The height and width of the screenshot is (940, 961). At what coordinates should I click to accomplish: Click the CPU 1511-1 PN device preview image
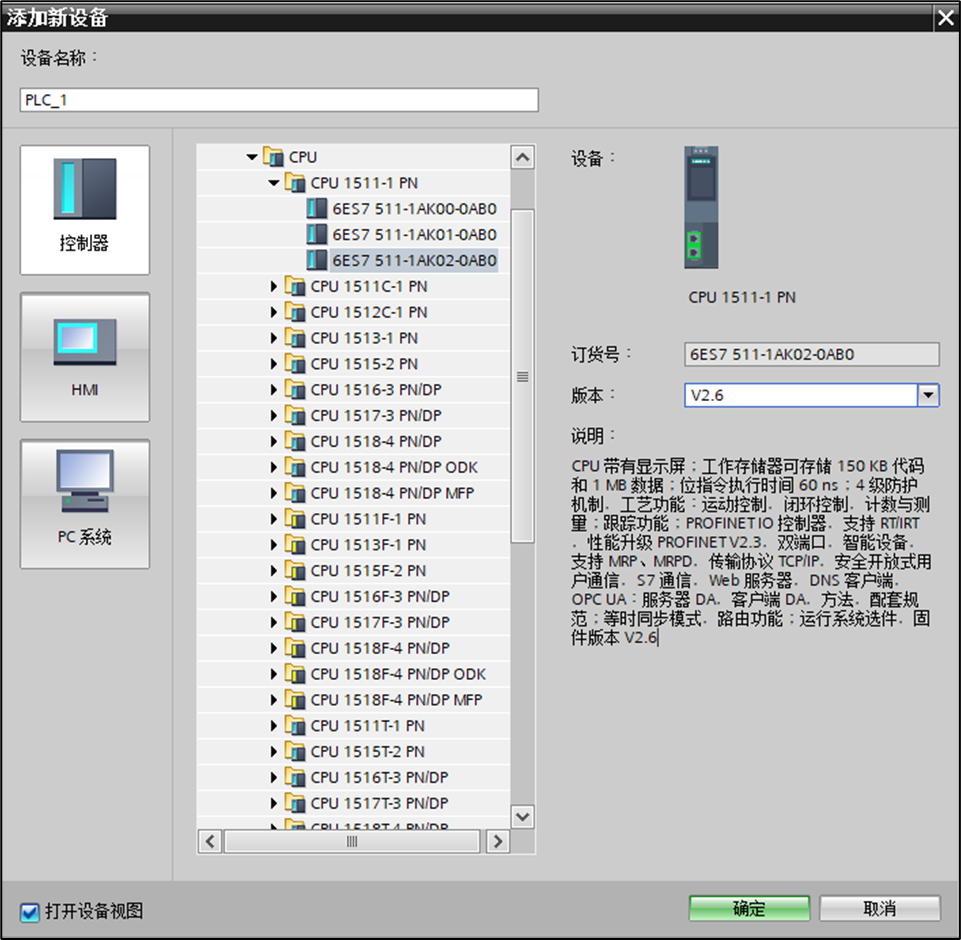[x=701, y=207]
